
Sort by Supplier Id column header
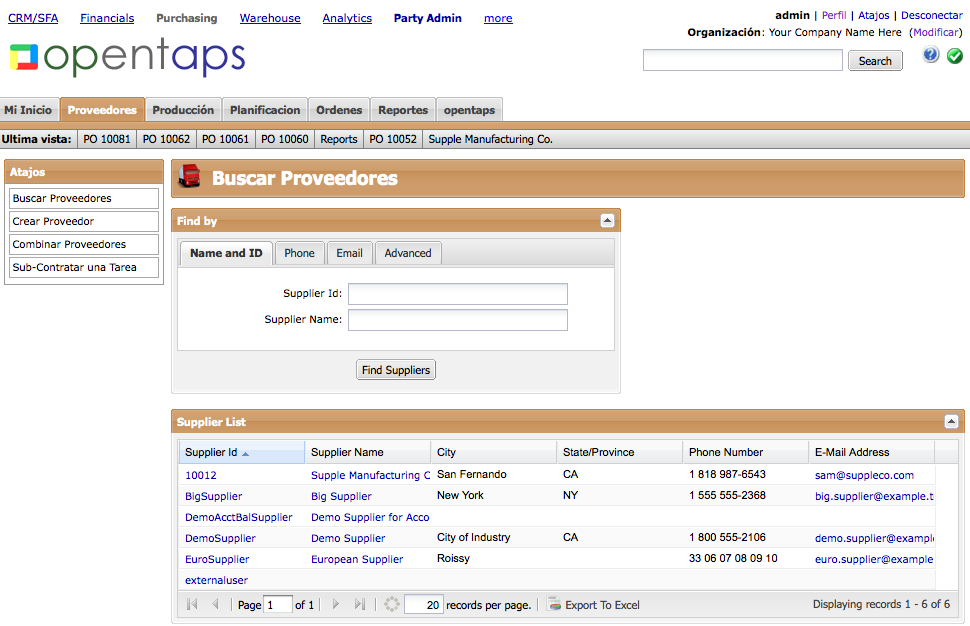click(x=241, y=452)
